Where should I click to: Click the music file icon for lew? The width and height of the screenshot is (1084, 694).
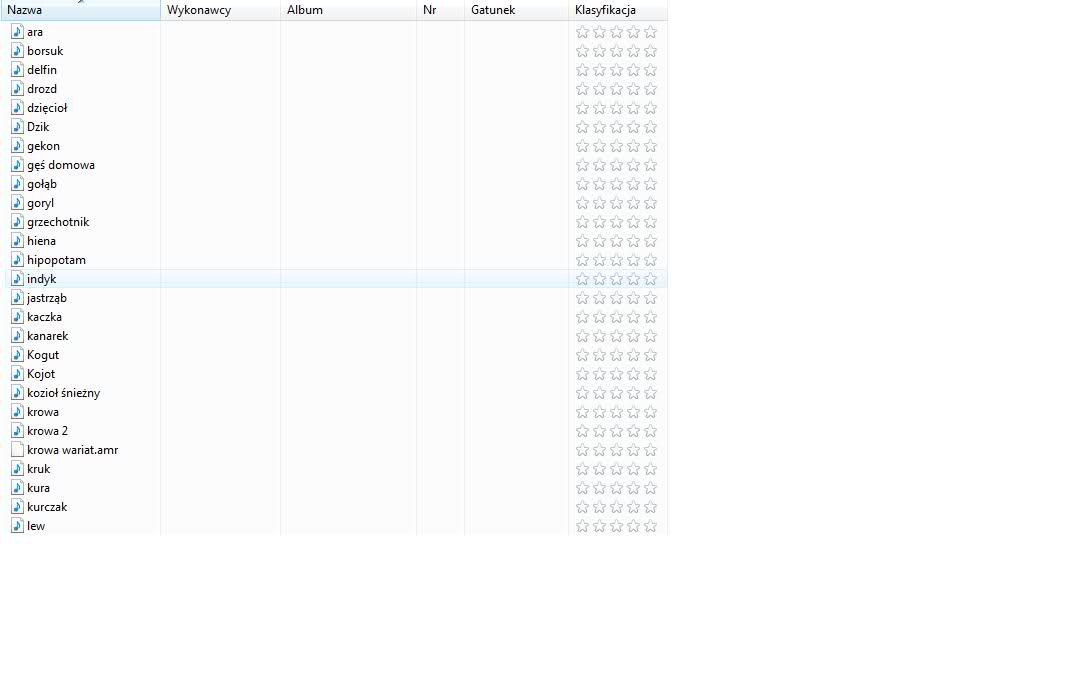17,526
